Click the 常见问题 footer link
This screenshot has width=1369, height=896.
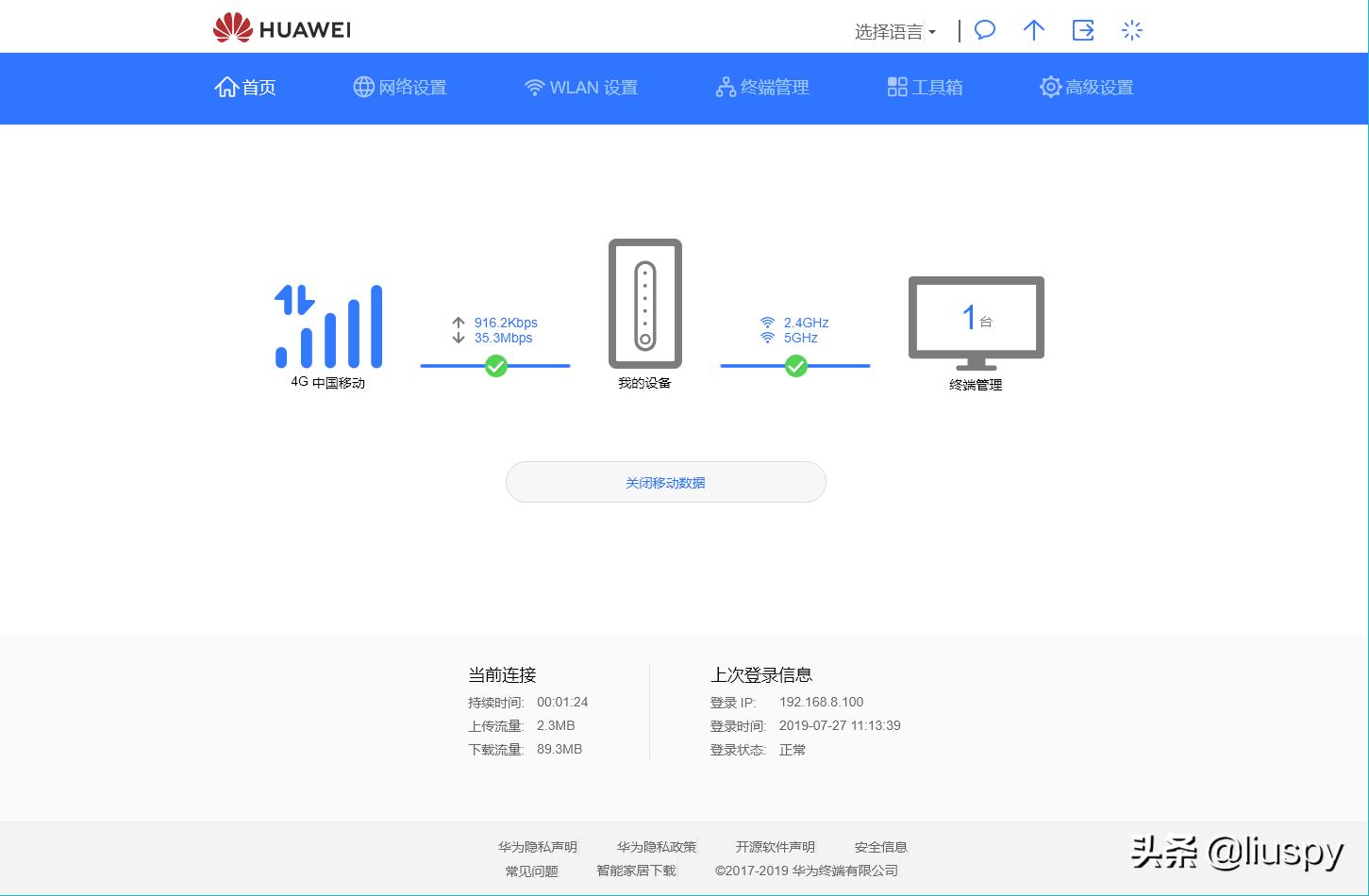[530, 871]
